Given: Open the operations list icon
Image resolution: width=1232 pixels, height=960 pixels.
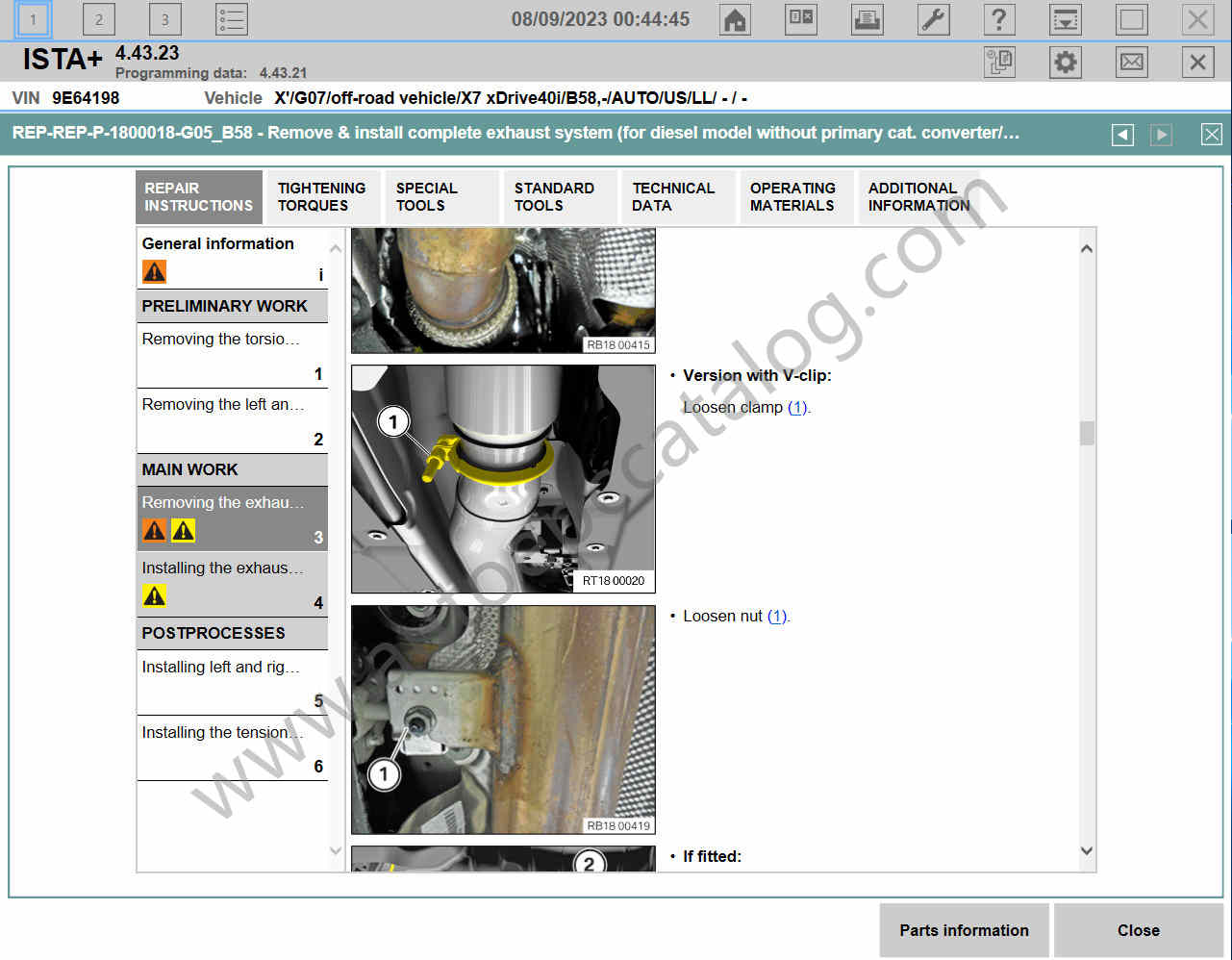Looking at the screenshot, I should tap(231, 19).
